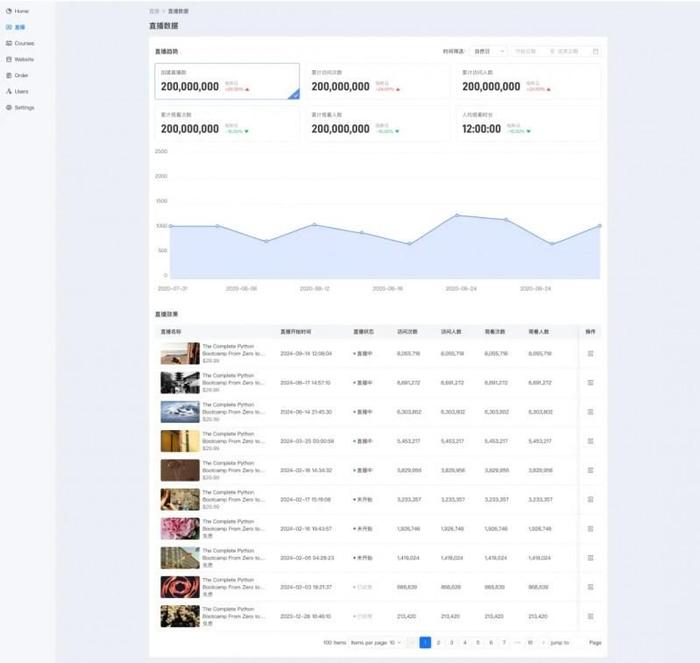700x663 pixels.
Task: Click the previous page arrow in pagination
Action: point(412,643)
